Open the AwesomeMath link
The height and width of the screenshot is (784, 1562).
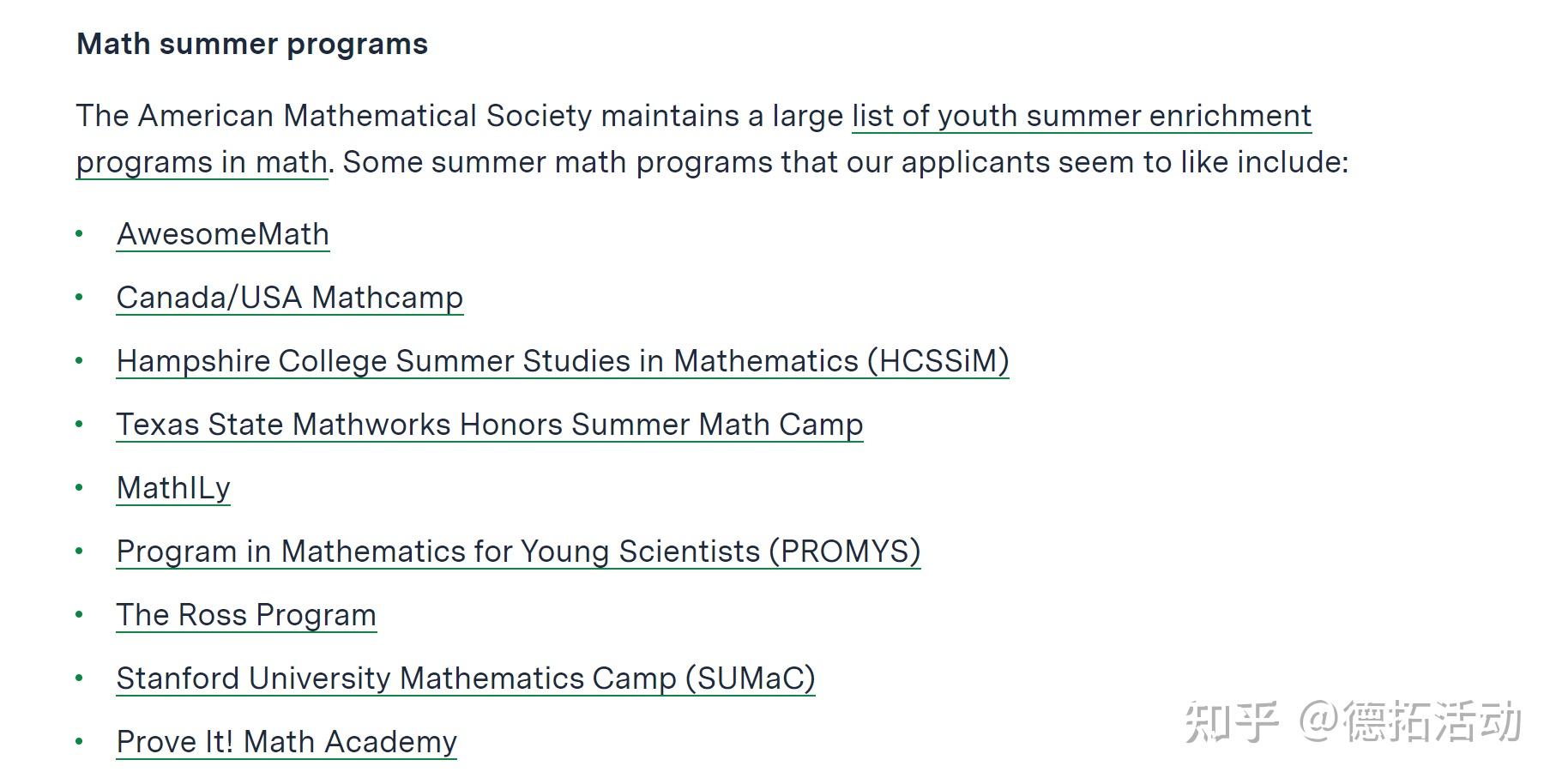click(x=222, y=234)
